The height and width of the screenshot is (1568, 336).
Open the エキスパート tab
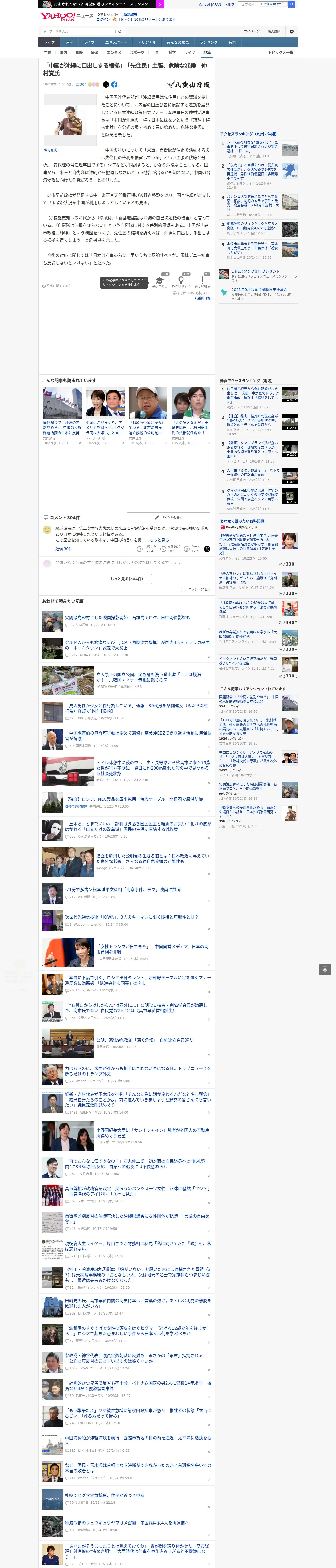tap(116, 43)
